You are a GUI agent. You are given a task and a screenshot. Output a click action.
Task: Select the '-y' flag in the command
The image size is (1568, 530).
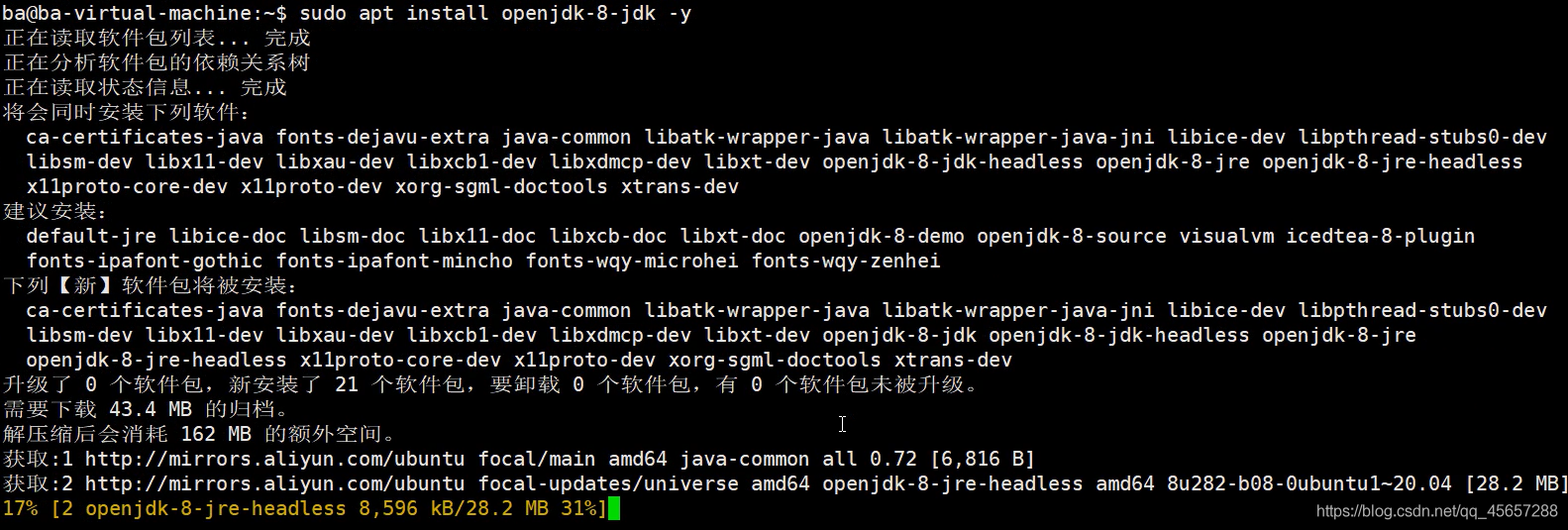(679, 13)
